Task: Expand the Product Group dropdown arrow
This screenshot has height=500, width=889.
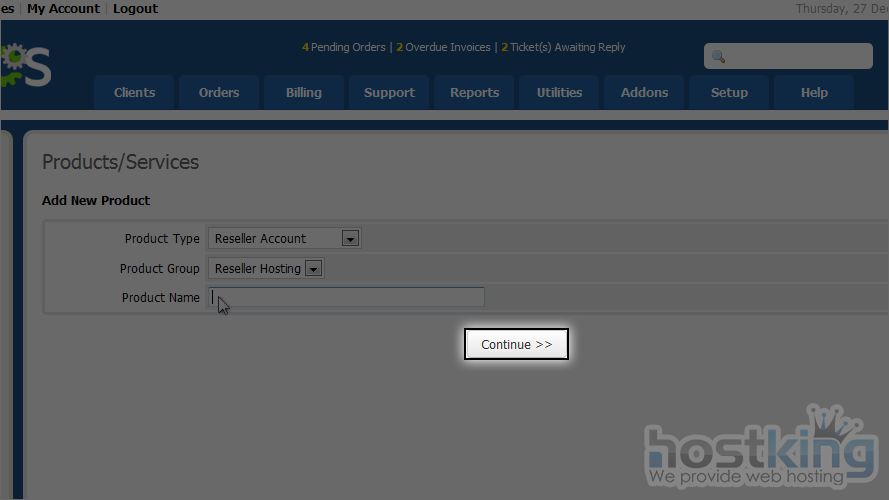Action: pos(313,269)
